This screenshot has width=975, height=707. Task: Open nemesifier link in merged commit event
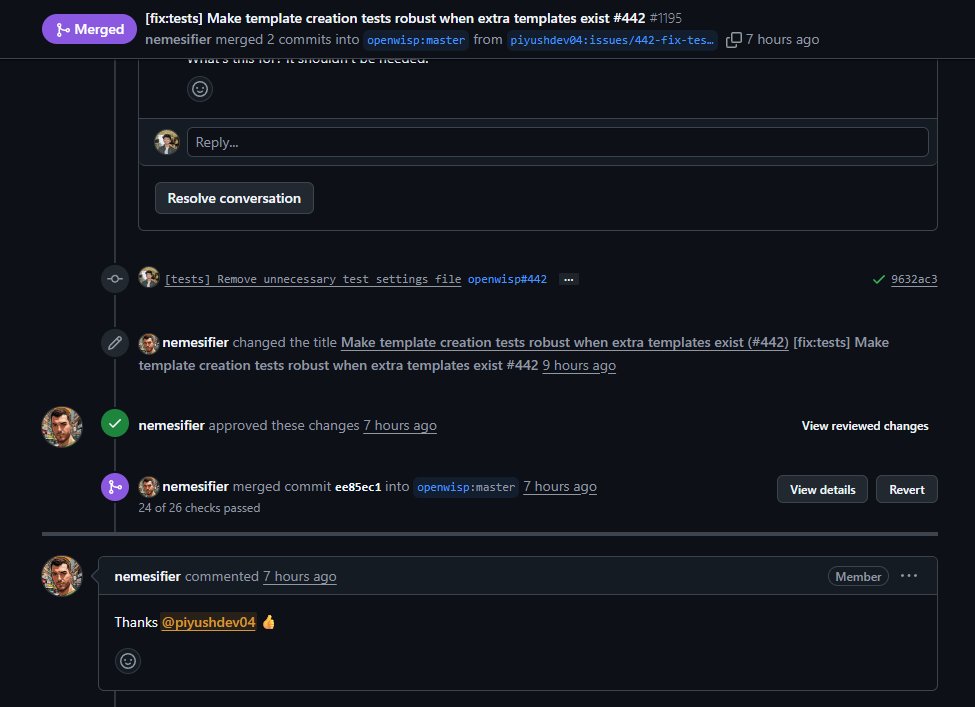pos(195,487)
